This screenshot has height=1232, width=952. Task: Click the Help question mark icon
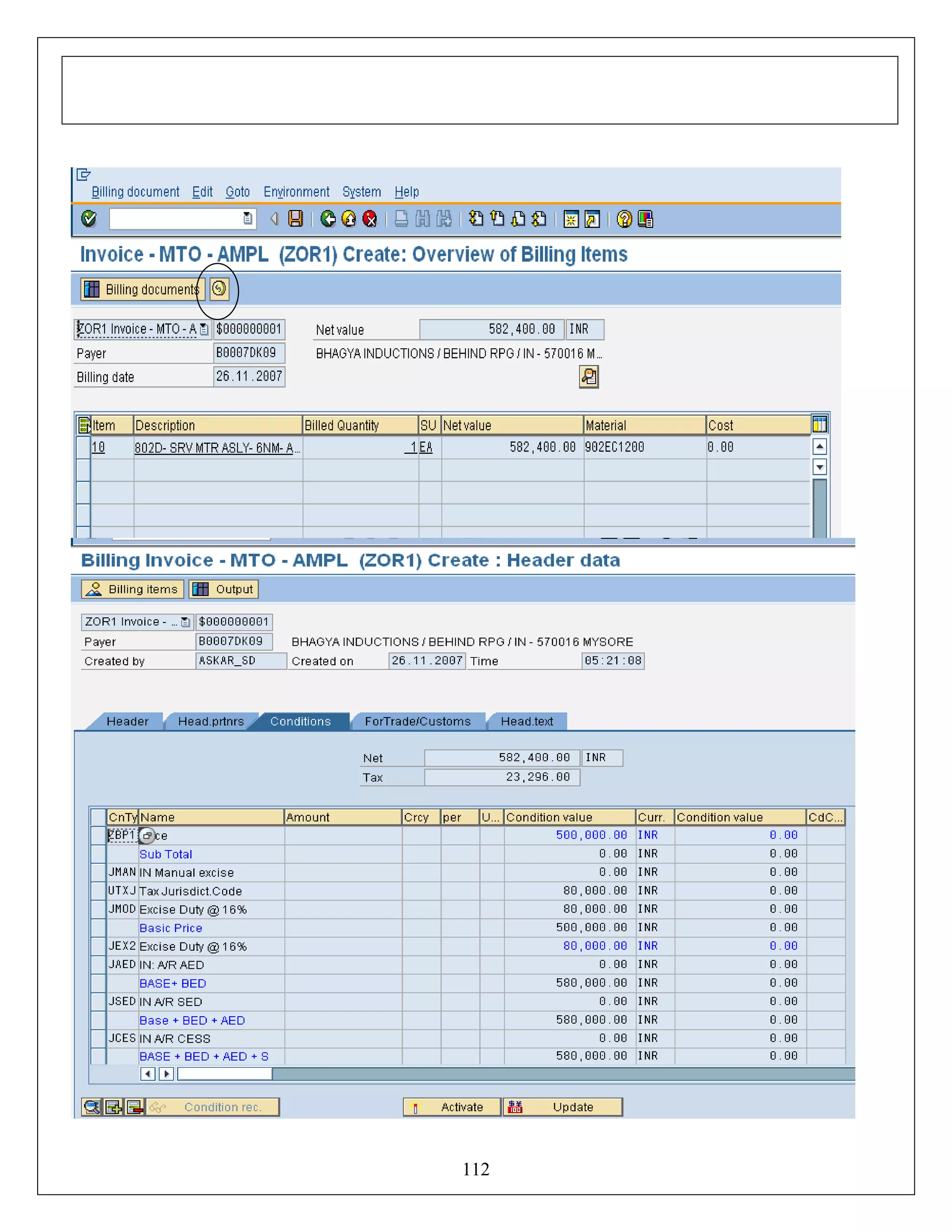pos(624,219)
